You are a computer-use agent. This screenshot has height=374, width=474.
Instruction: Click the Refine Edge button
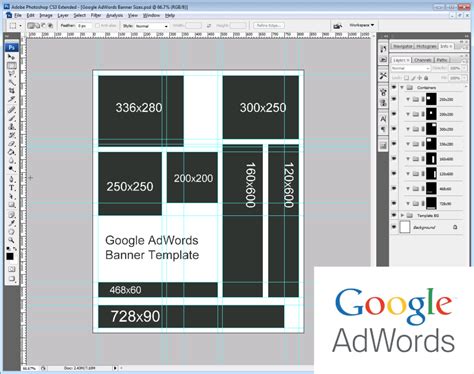tap(269, 26)
